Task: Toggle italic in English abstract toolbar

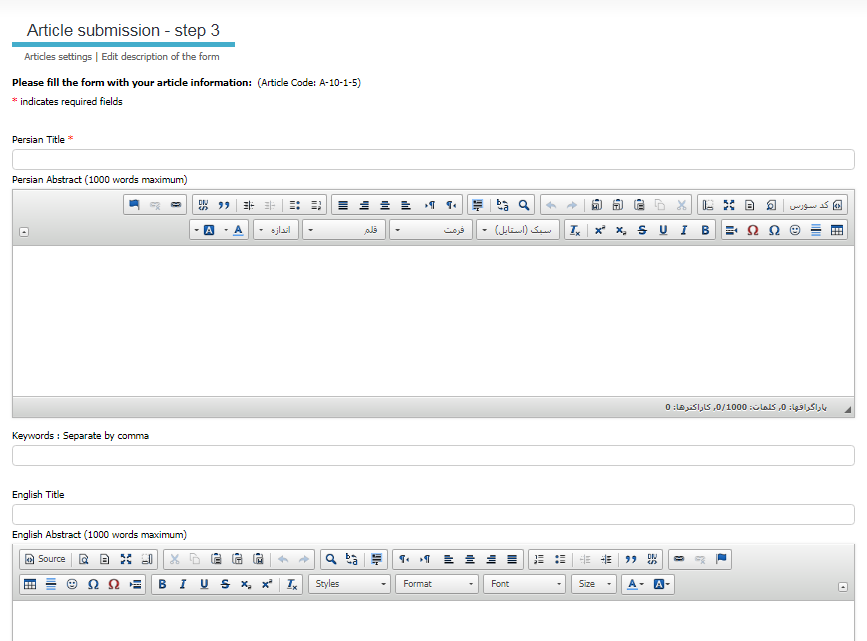Action: coord(183,584)
